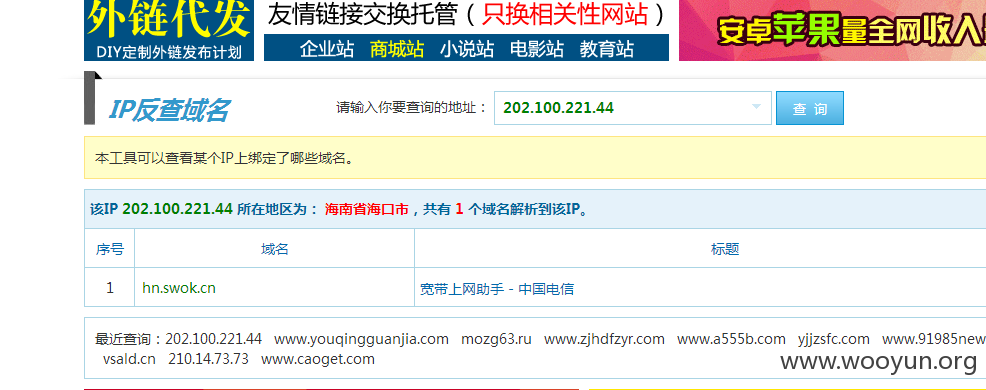Image resolution: width=986 pixels, height=390 pixels.
Task: Open the 安卓苹果 advertisement banner
Action: (x=833, y=30)
